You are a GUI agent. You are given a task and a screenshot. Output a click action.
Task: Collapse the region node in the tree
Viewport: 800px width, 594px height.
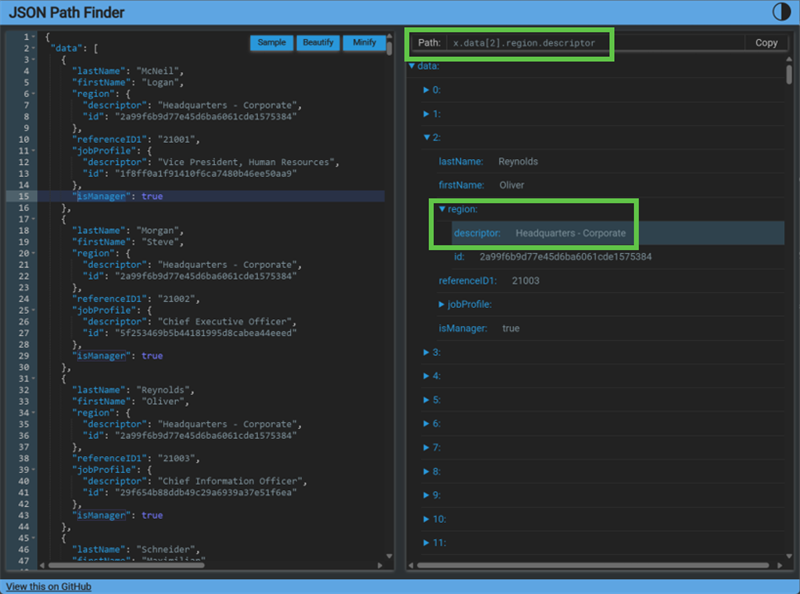tap(442, 209)
